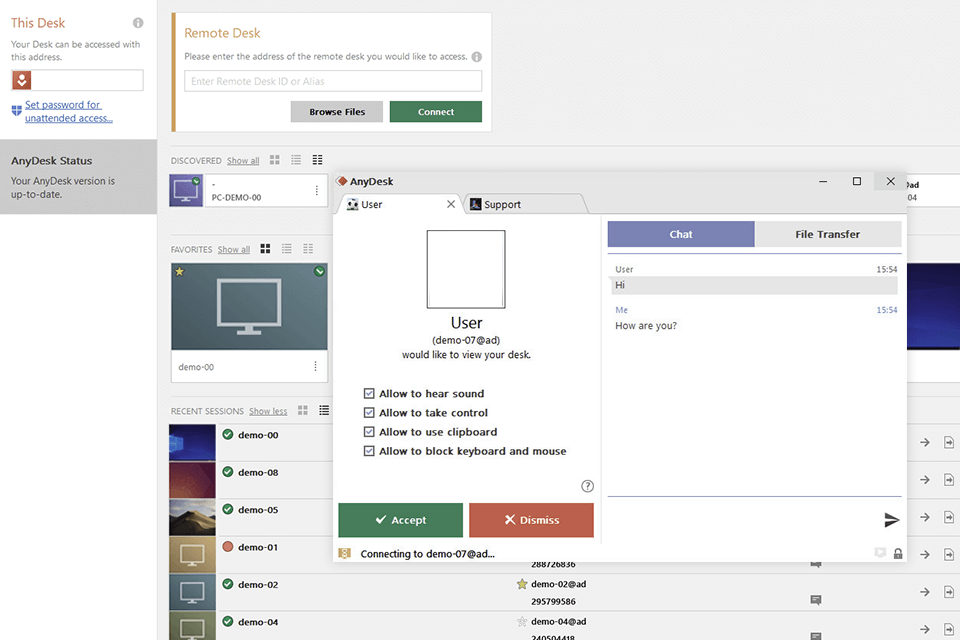Open the help question mark icon

pyautogui.click(x=588, y=486)
